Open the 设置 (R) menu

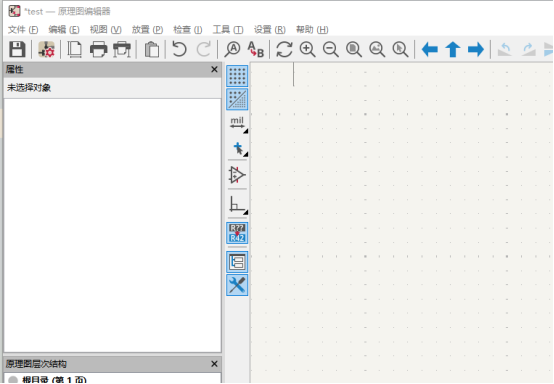tap(270, 30)
